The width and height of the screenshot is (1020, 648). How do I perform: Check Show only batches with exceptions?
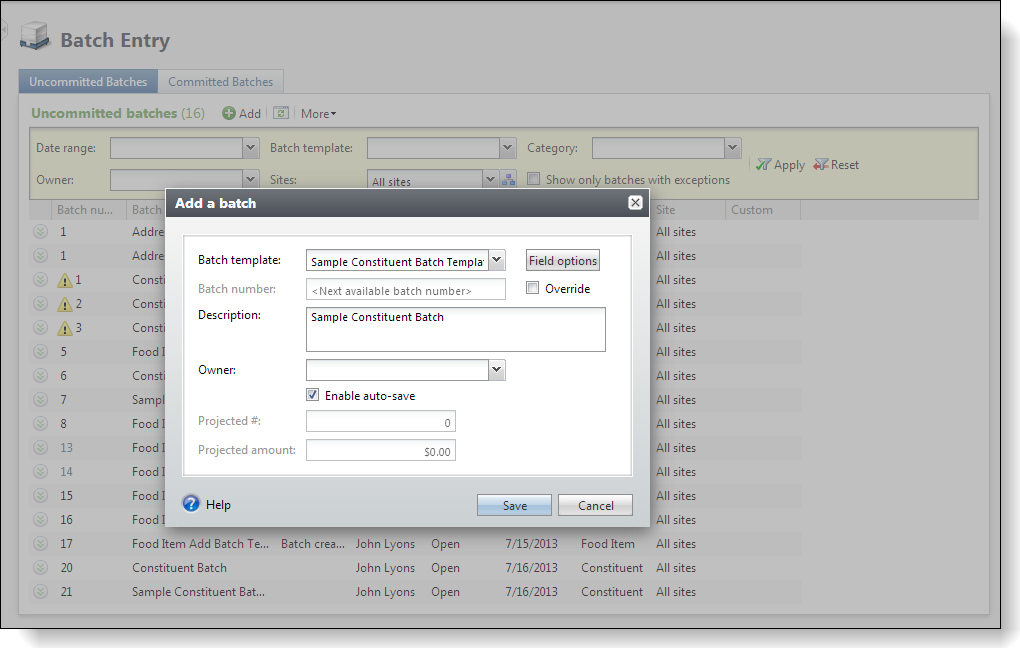533,179
